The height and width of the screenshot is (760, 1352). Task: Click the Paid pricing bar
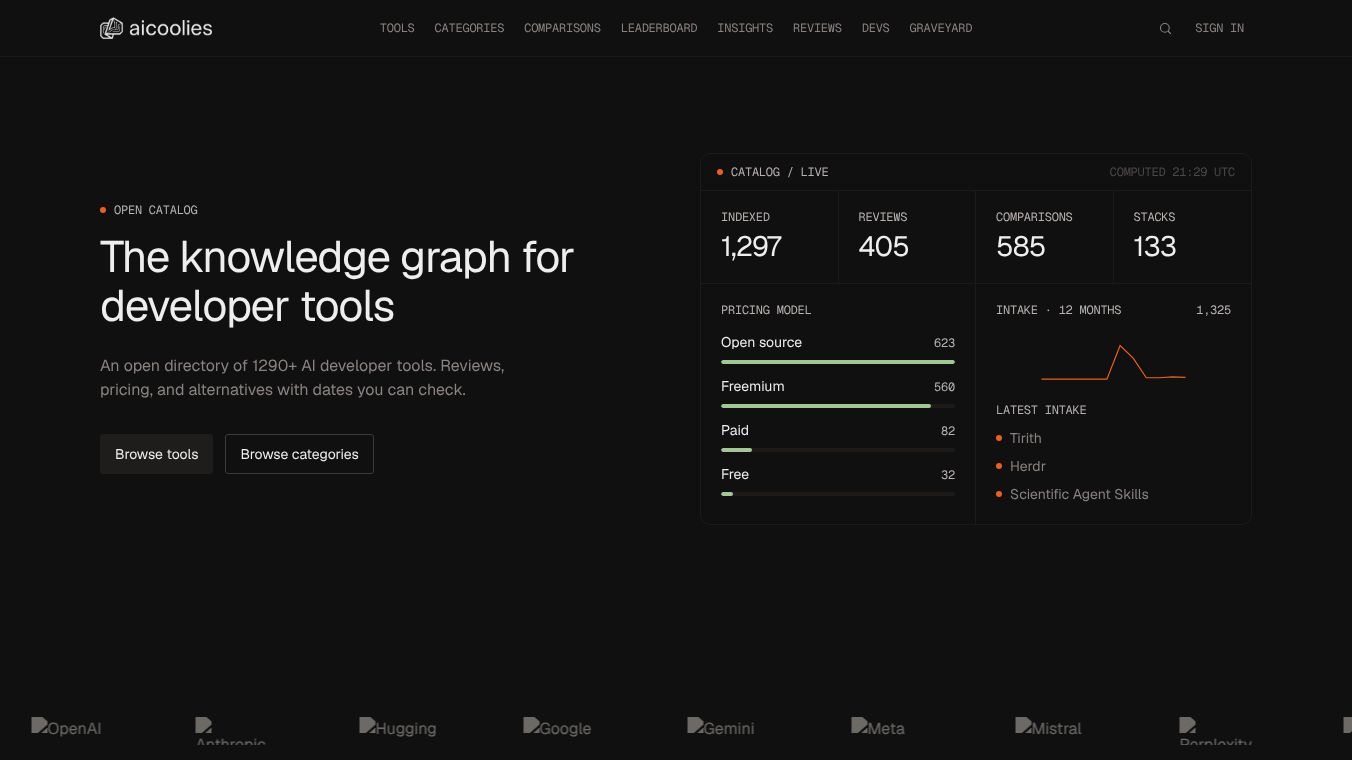point(838,450)
